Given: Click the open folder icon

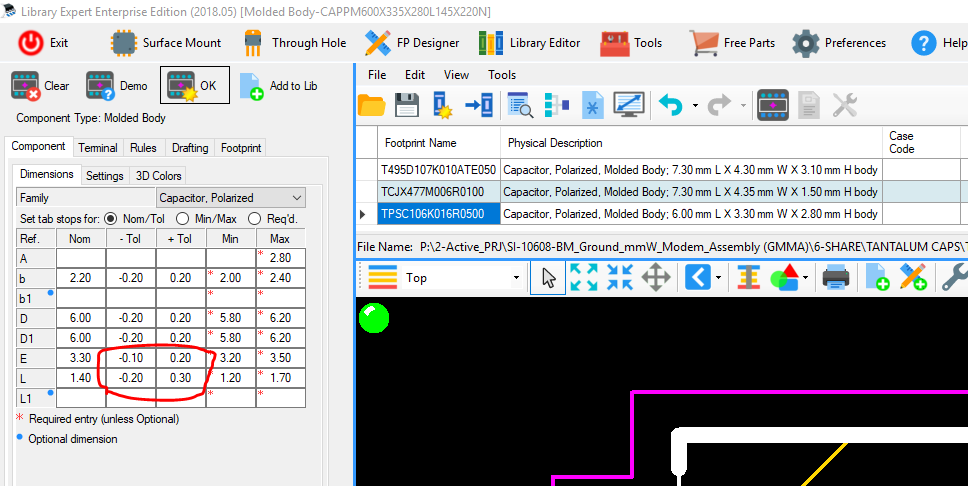Looking at the screenshot, I should coord(371,104).
